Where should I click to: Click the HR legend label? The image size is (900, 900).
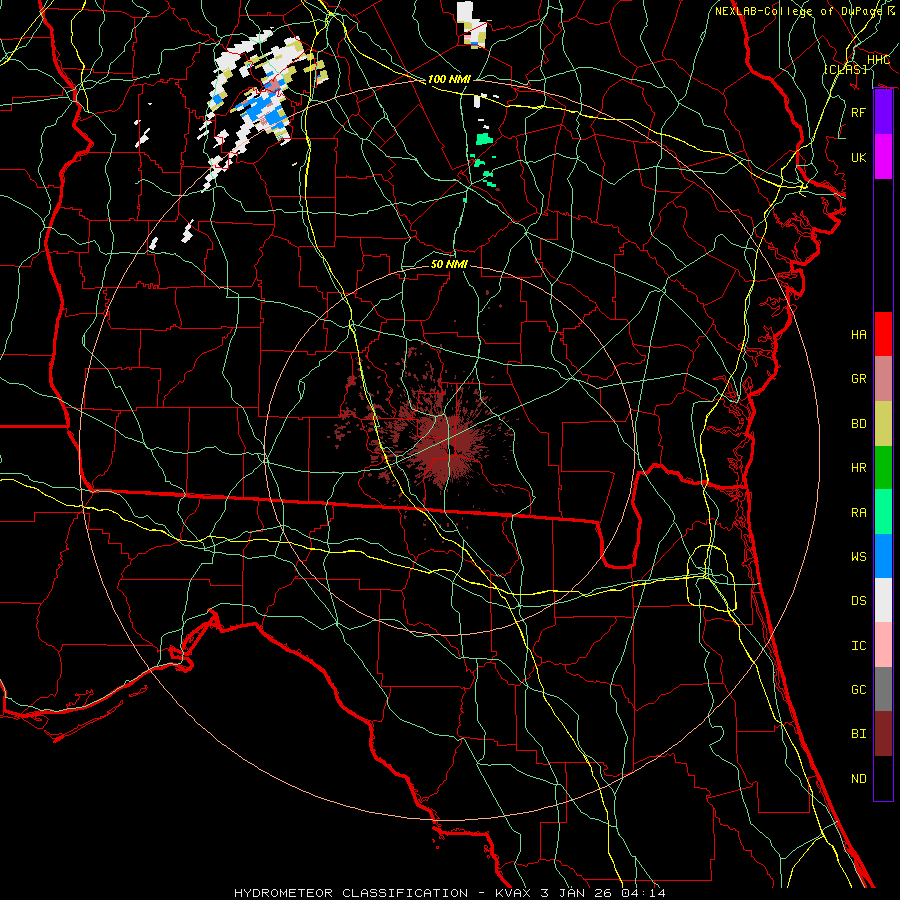(858, 468)
